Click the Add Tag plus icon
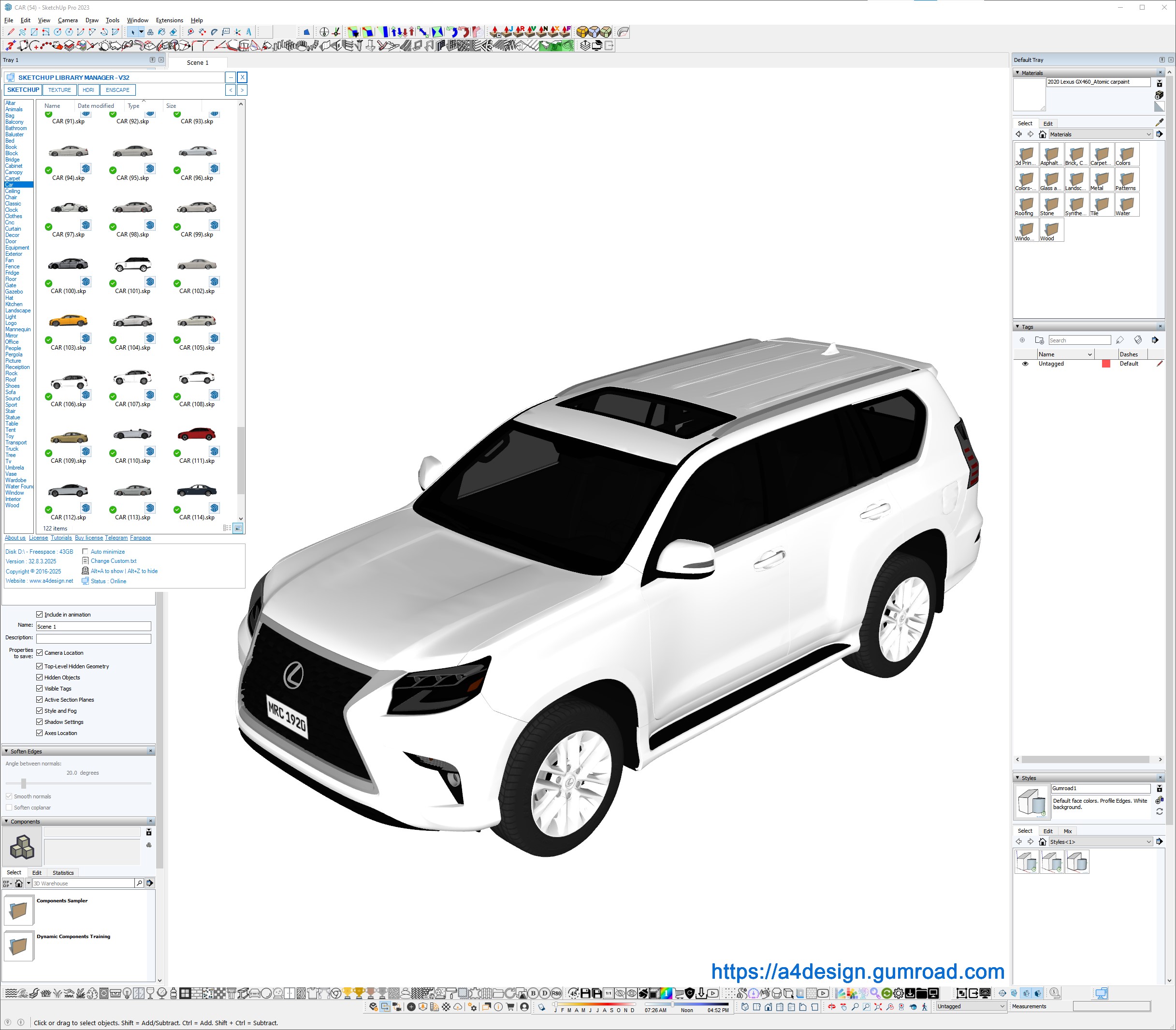Image resolution: width=1176 pixels, height=1030 pixels. [1022, 340]
